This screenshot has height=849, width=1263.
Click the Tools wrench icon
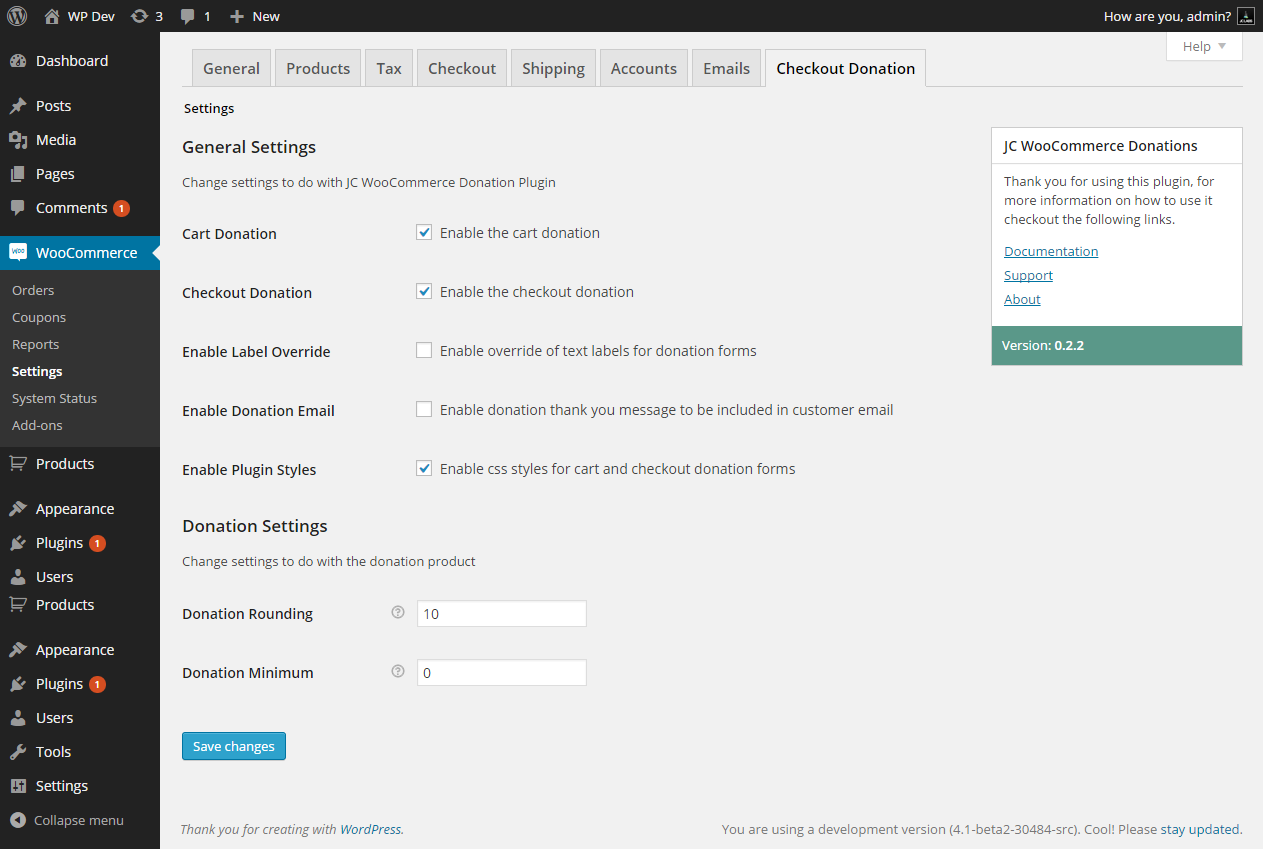[x=18, y=752]
